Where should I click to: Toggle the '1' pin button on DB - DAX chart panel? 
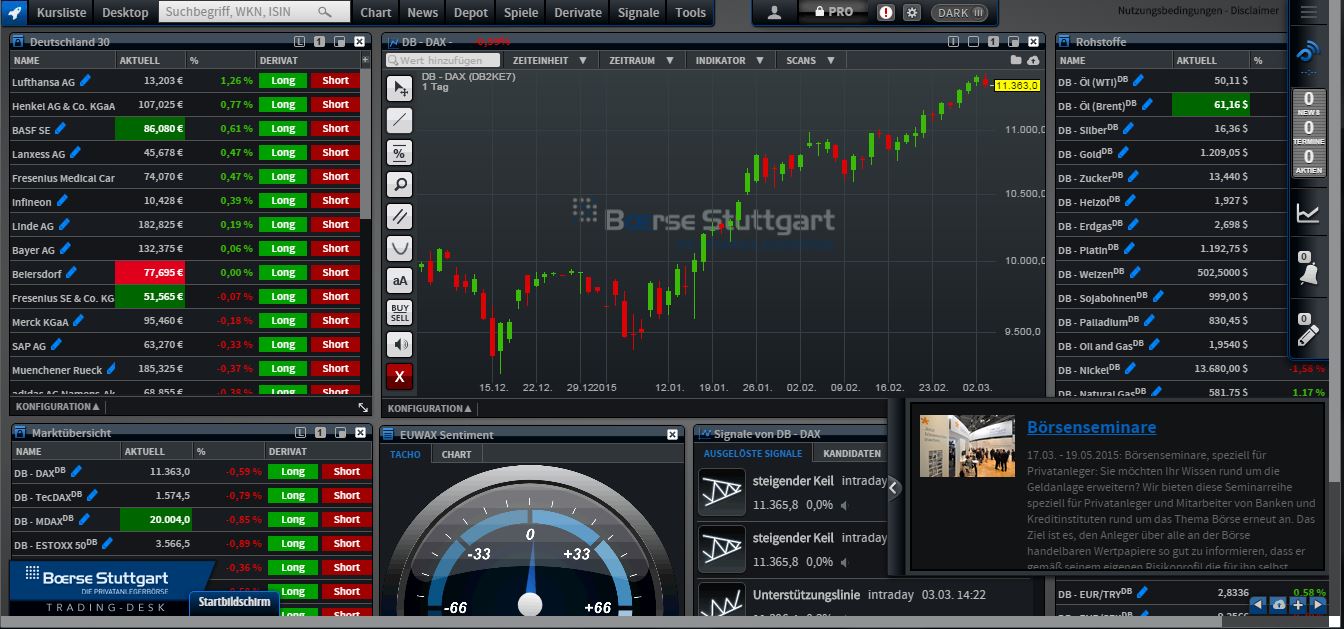click(993, 41)
